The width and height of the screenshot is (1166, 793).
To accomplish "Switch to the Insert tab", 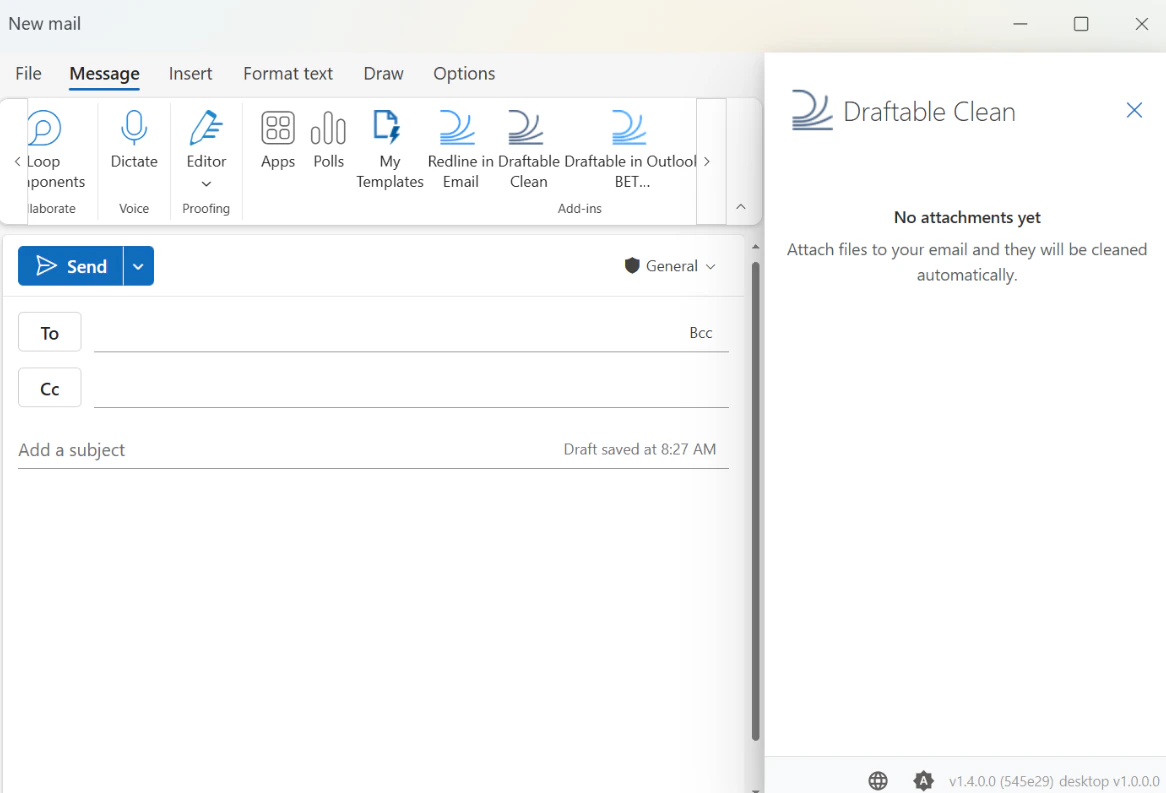I will [x=190, y=74].
